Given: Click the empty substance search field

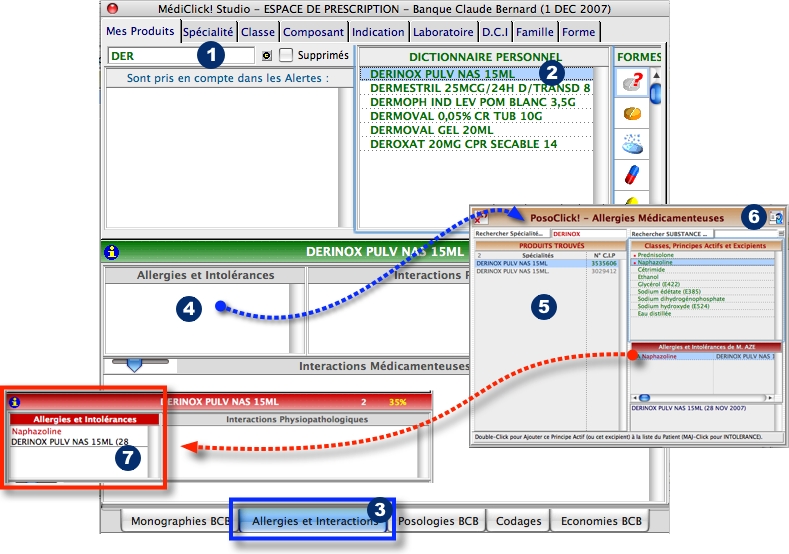Looking at the screenshot, I should [x=746, y=234].
